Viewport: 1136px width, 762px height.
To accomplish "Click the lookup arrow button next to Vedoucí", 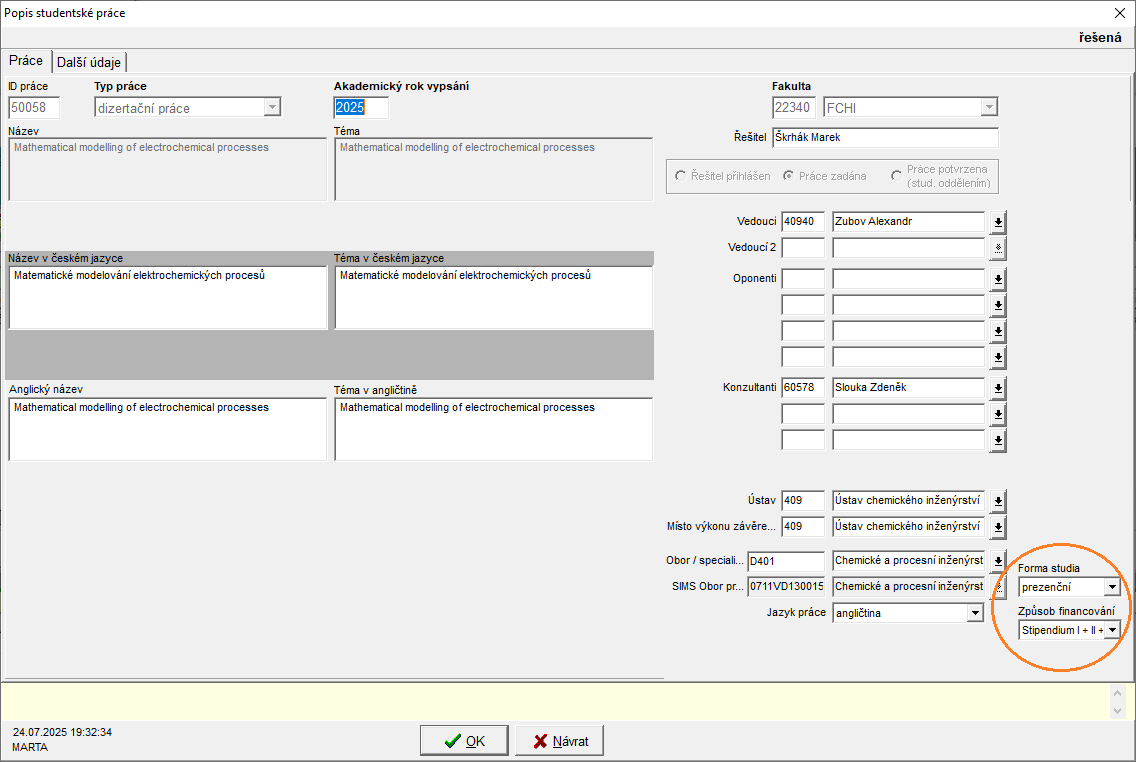I will pyautogui.click(x=998, y=222).
